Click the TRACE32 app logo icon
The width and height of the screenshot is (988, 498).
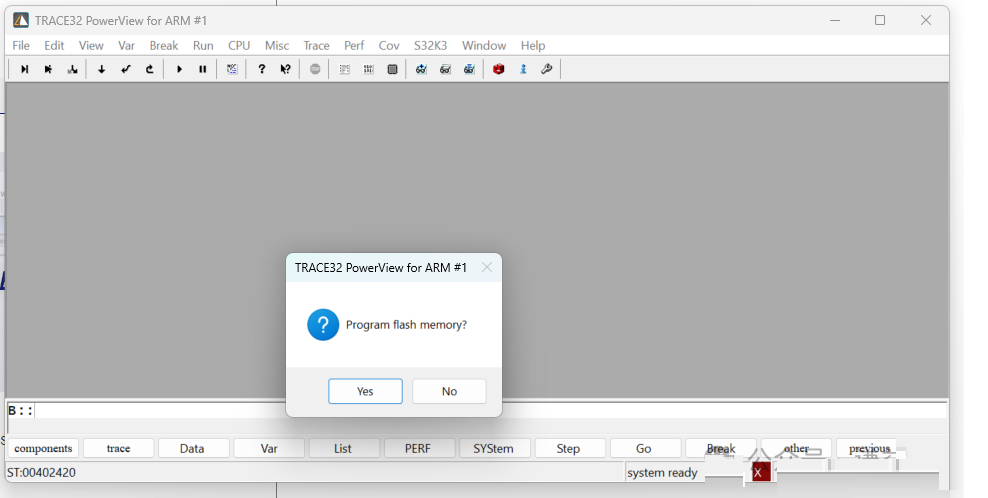click(x=21, y=20)
